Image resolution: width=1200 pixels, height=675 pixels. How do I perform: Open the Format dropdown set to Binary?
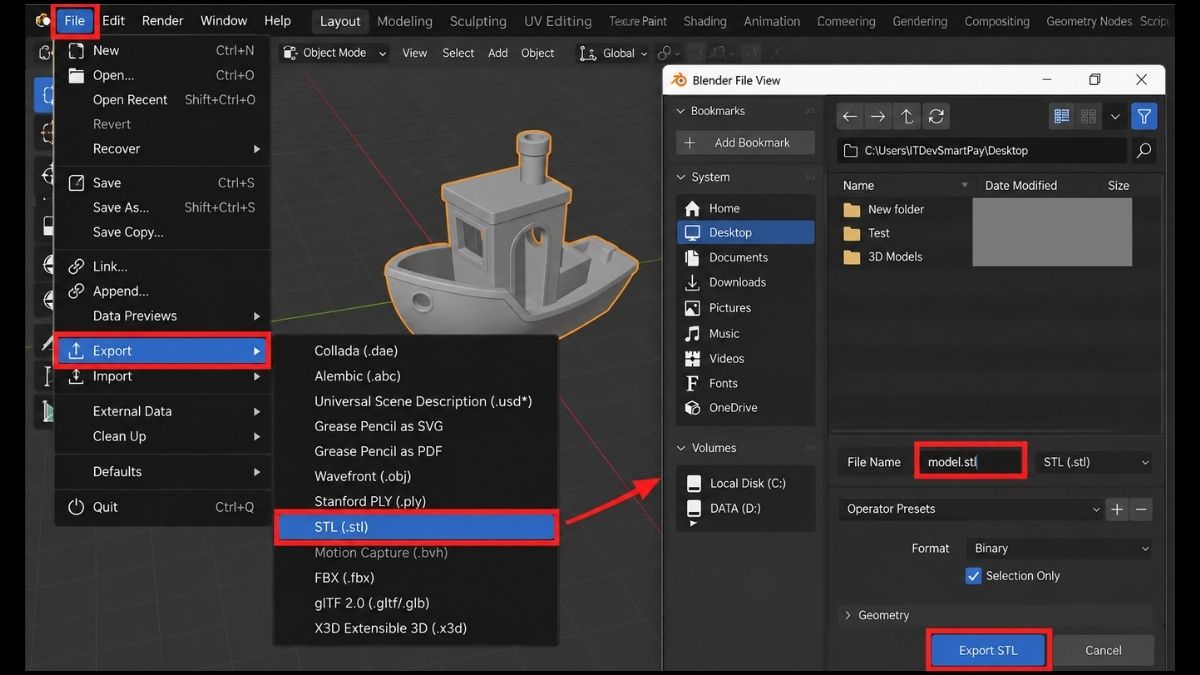click(x=1058, y=548)
